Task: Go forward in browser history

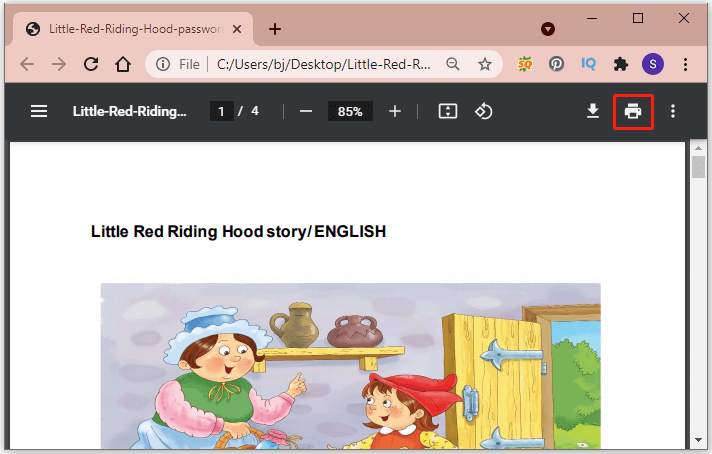Action: click(x=59, y=64)
